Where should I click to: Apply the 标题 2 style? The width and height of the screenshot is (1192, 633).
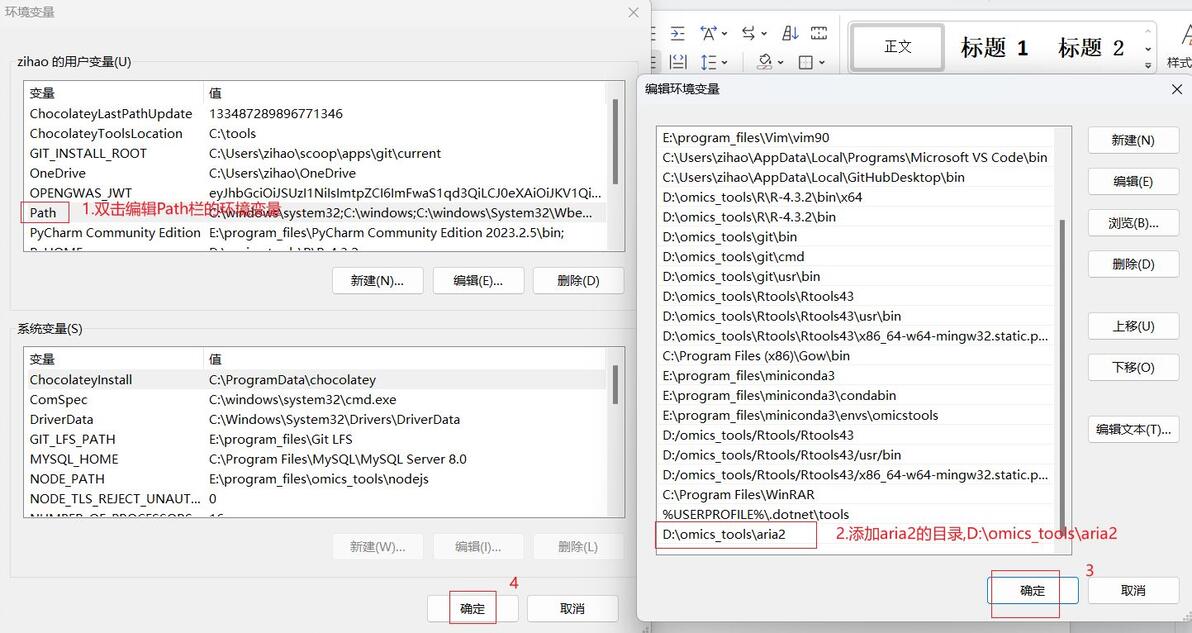point(1091,47)
